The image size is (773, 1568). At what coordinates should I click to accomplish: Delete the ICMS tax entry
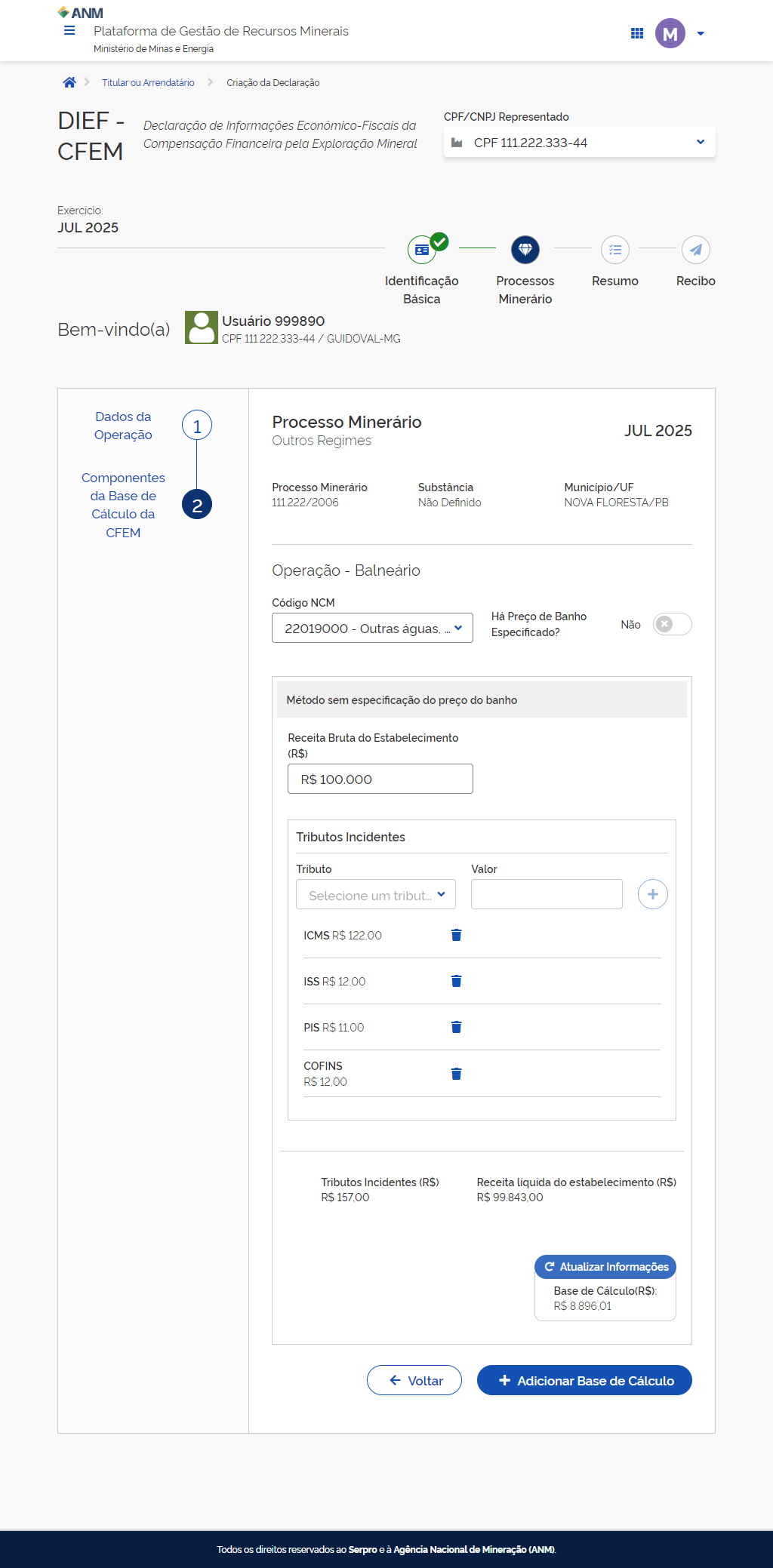(x=456, y=936)
